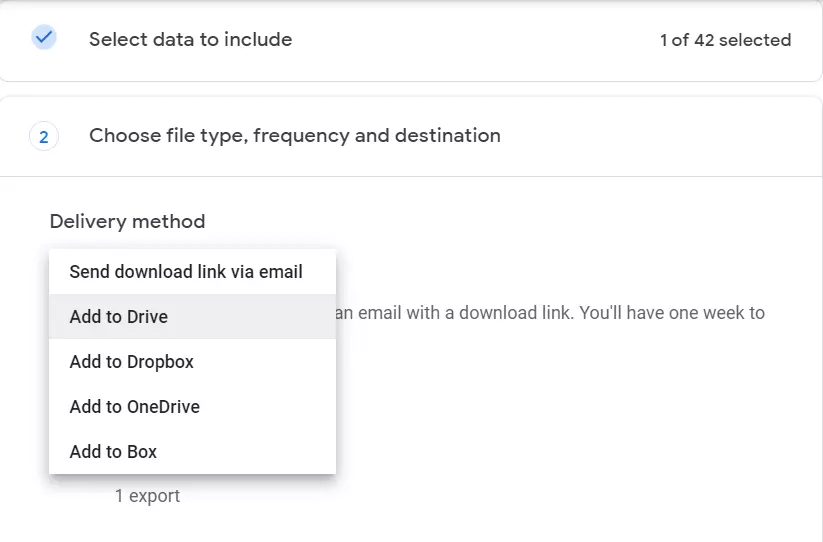This screenshot has height=542, width=823.
Task: Click the word OneDrive in the list
Action: pos(163,407)
